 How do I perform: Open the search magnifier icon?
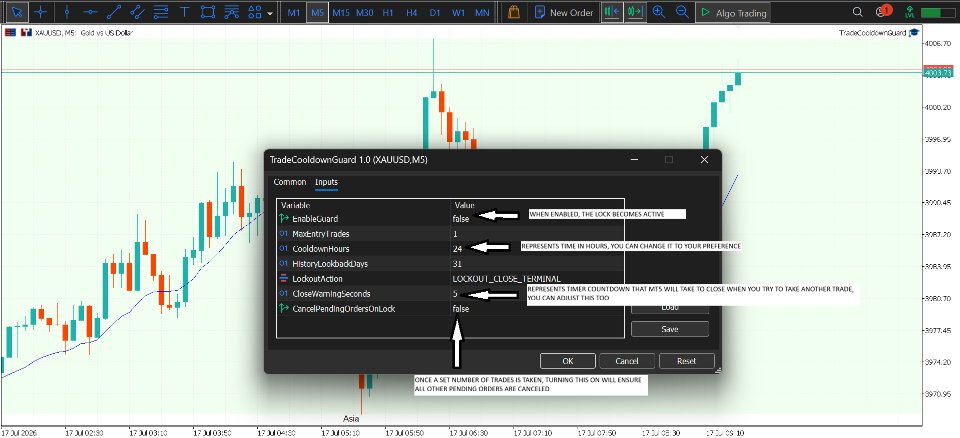[x=858, y=12]
